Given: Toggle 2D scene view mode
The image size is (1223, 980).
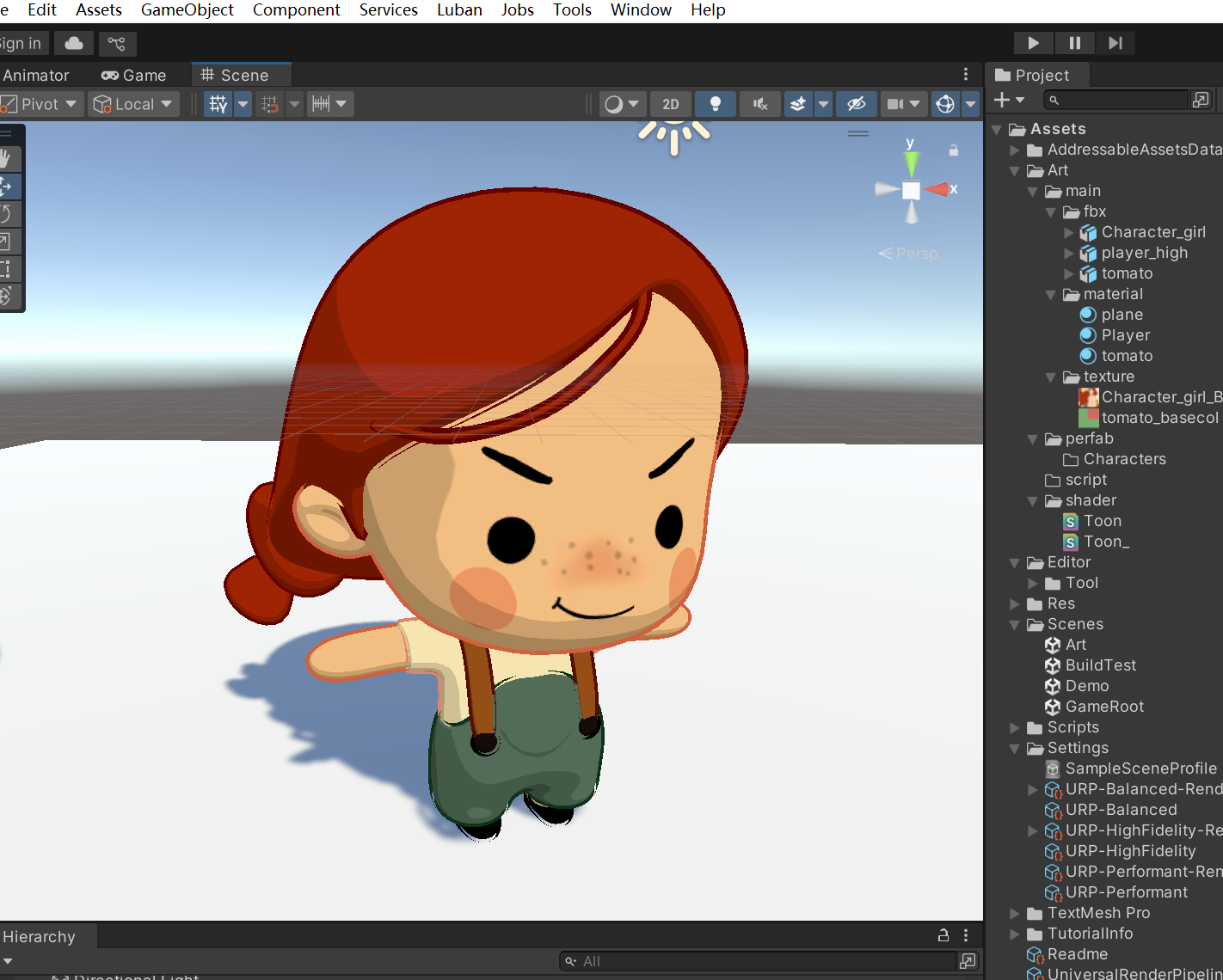Looking at the screenshot, I should pyautogui.click(x=670, y=104).
